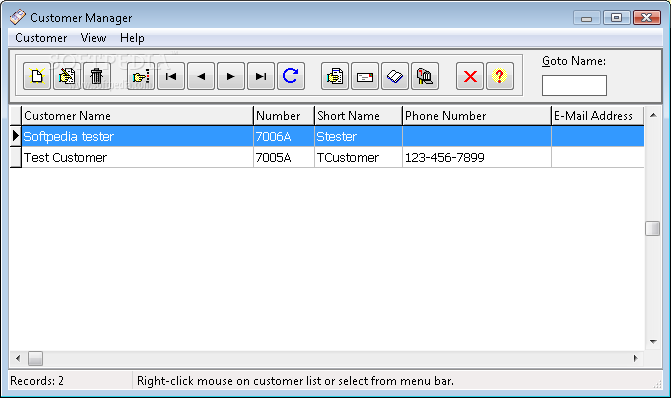Close the Customer Manager window
The width and height of the screenshot is (671, 398).
click(647, 18)
